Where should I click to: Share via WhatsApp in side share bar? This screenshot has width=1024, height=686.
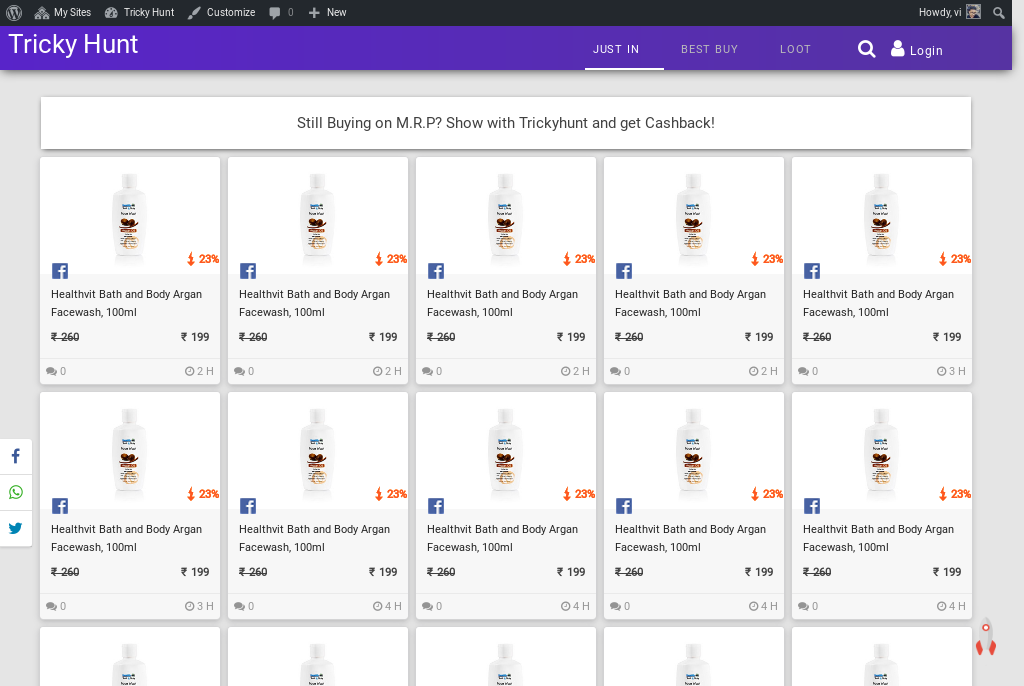[16, 492]
